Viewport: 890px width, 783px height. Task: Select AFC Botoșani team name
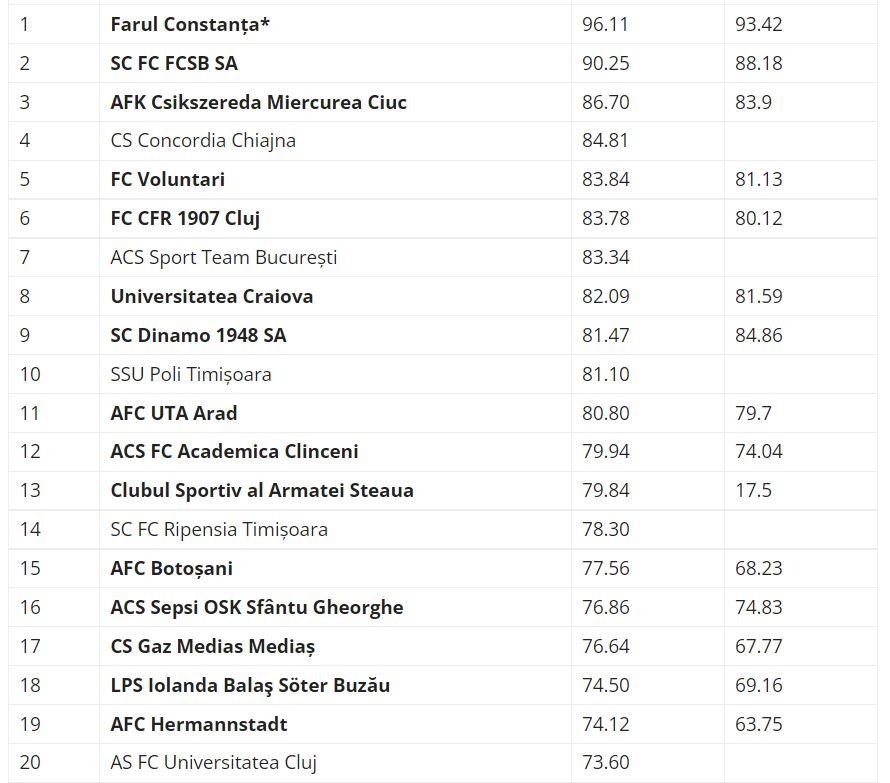171,569
